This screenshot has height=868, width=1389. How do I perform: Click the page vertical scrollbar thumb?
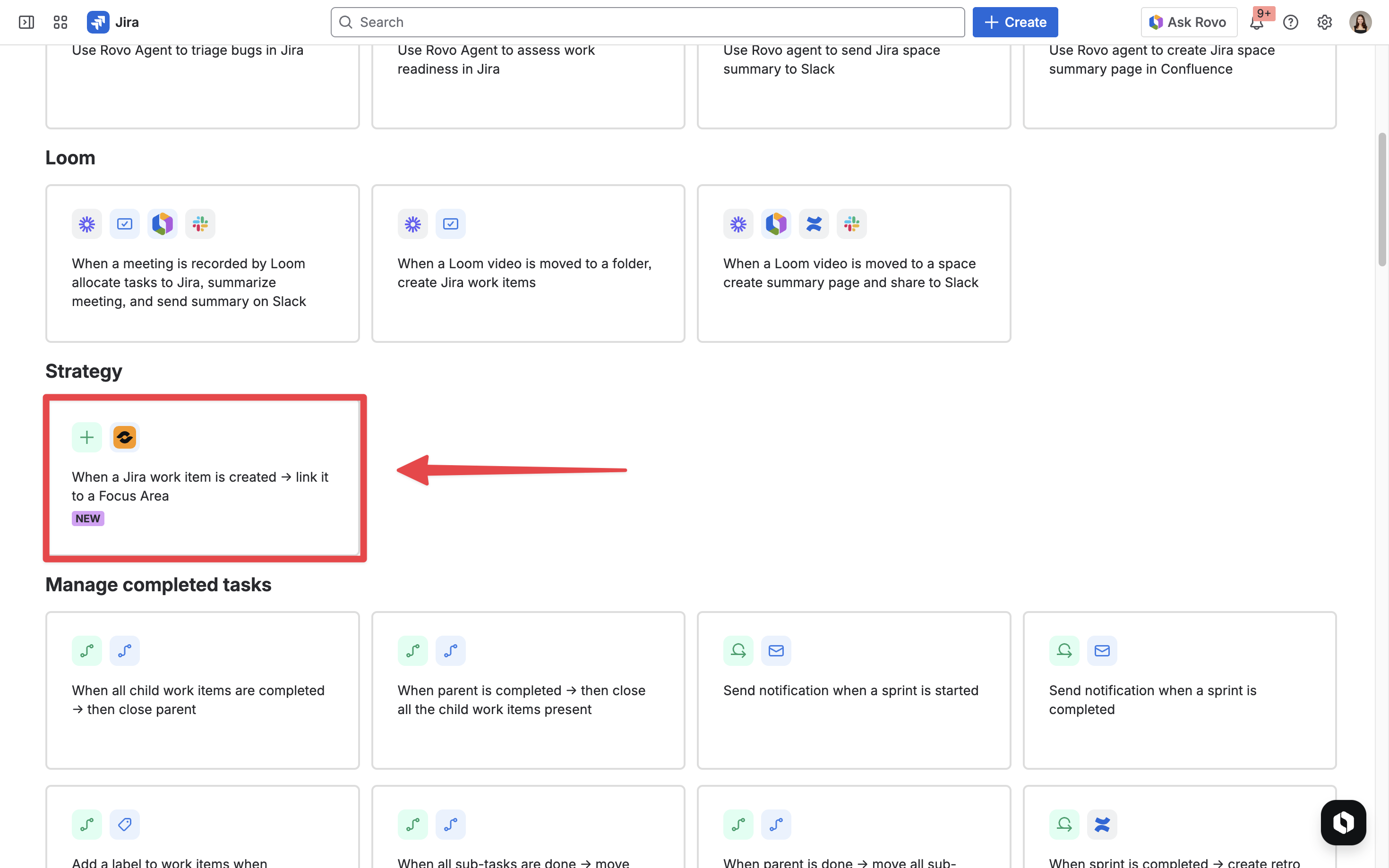1381,200
